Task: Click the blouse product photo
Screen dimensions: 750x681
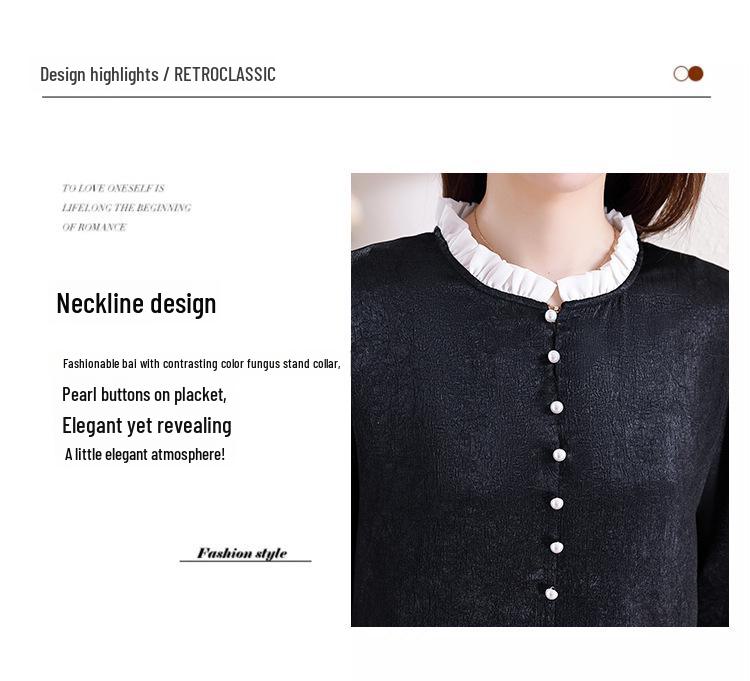Action: point(540,399)
